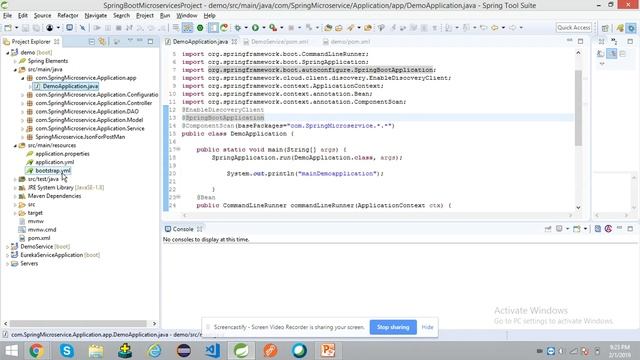The height and width of the screenshot is (360, 640).
Task: Click the taskbar clock showing date
Action: (x=620, y=351)
